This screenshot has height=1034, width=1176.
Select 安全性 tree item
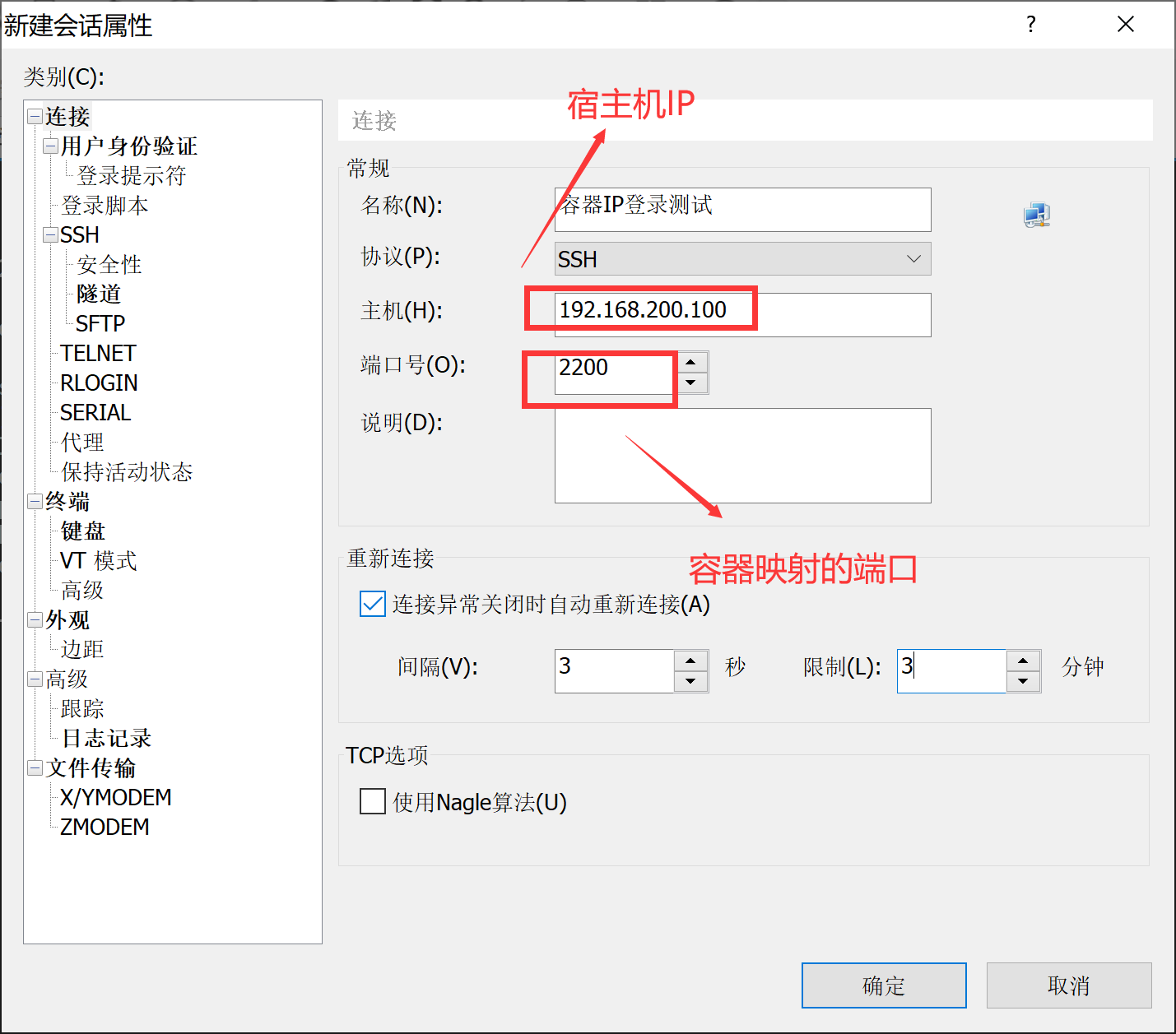click(x=109, y=265)
